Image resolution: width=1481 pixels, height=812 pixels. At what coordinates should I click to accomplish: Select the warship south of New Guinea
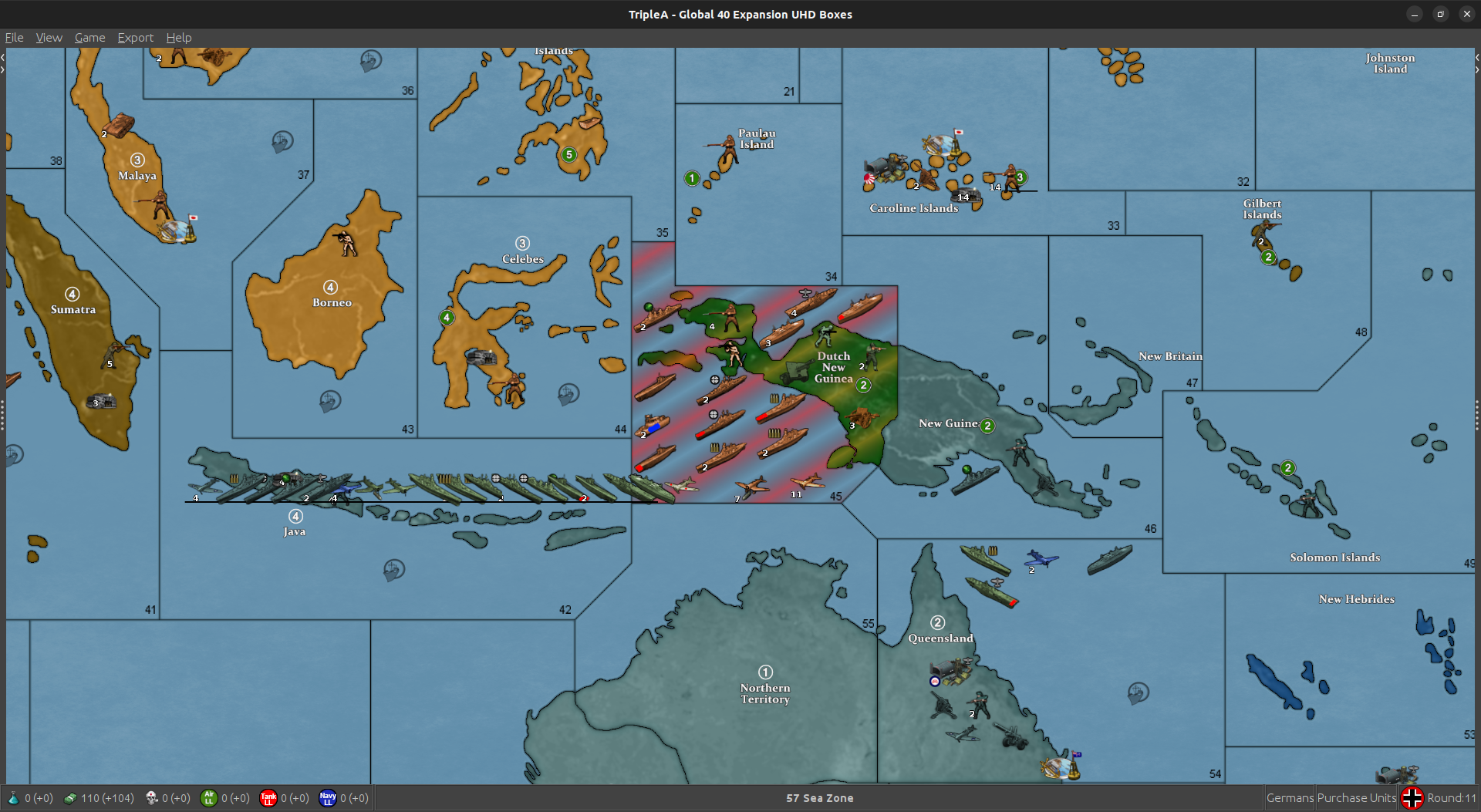coord(975,480)
